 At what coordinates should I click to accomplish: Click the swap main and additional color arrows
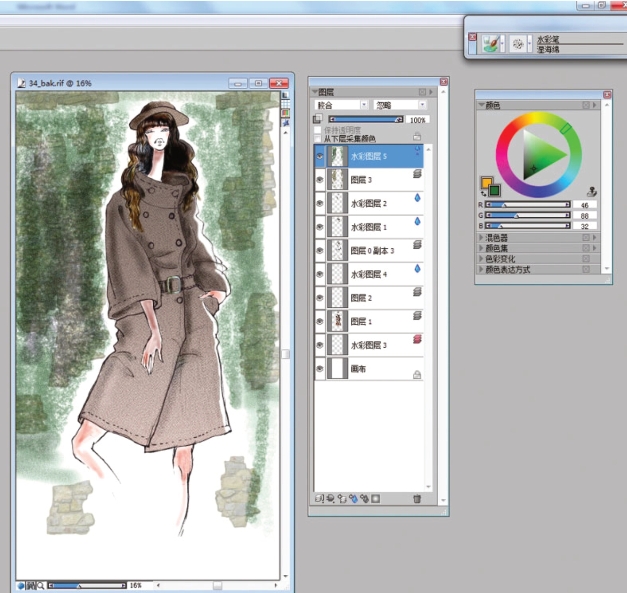(x=484, y=194)
